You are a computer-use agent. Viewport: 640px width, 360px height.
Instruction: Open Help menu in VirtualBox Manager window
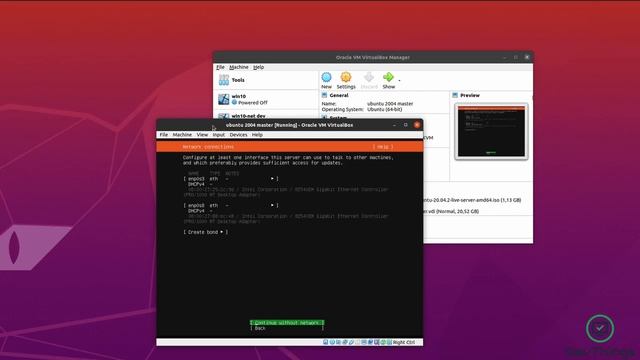tap(258, 67)
